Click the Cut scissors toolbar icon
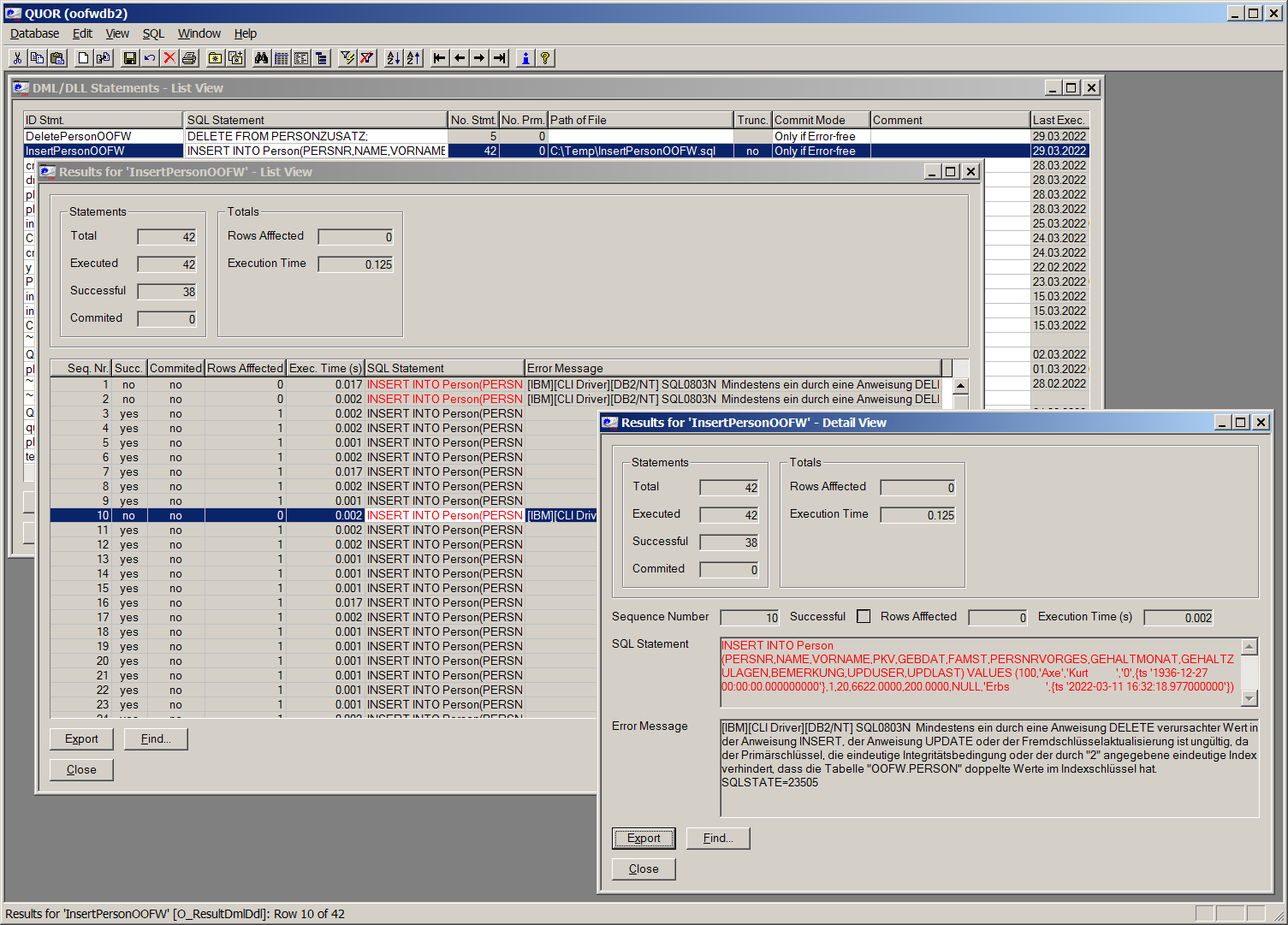Screen dimensions: 1288x925 click(x=17, y=58)
